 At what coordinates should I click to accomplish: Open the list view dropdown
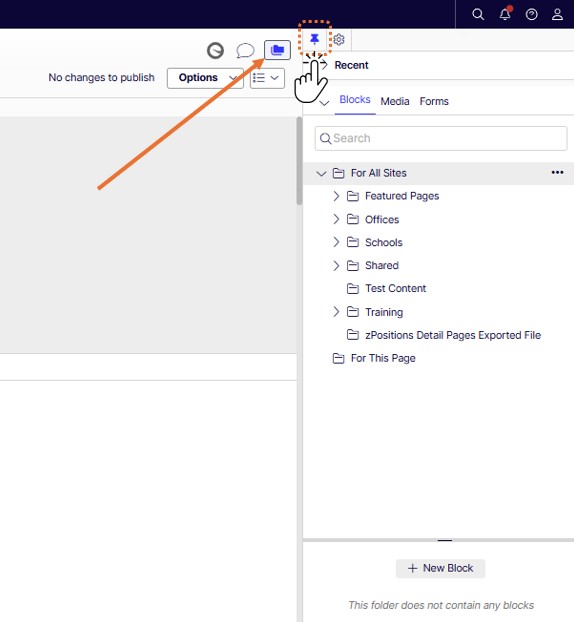(267, 78)
